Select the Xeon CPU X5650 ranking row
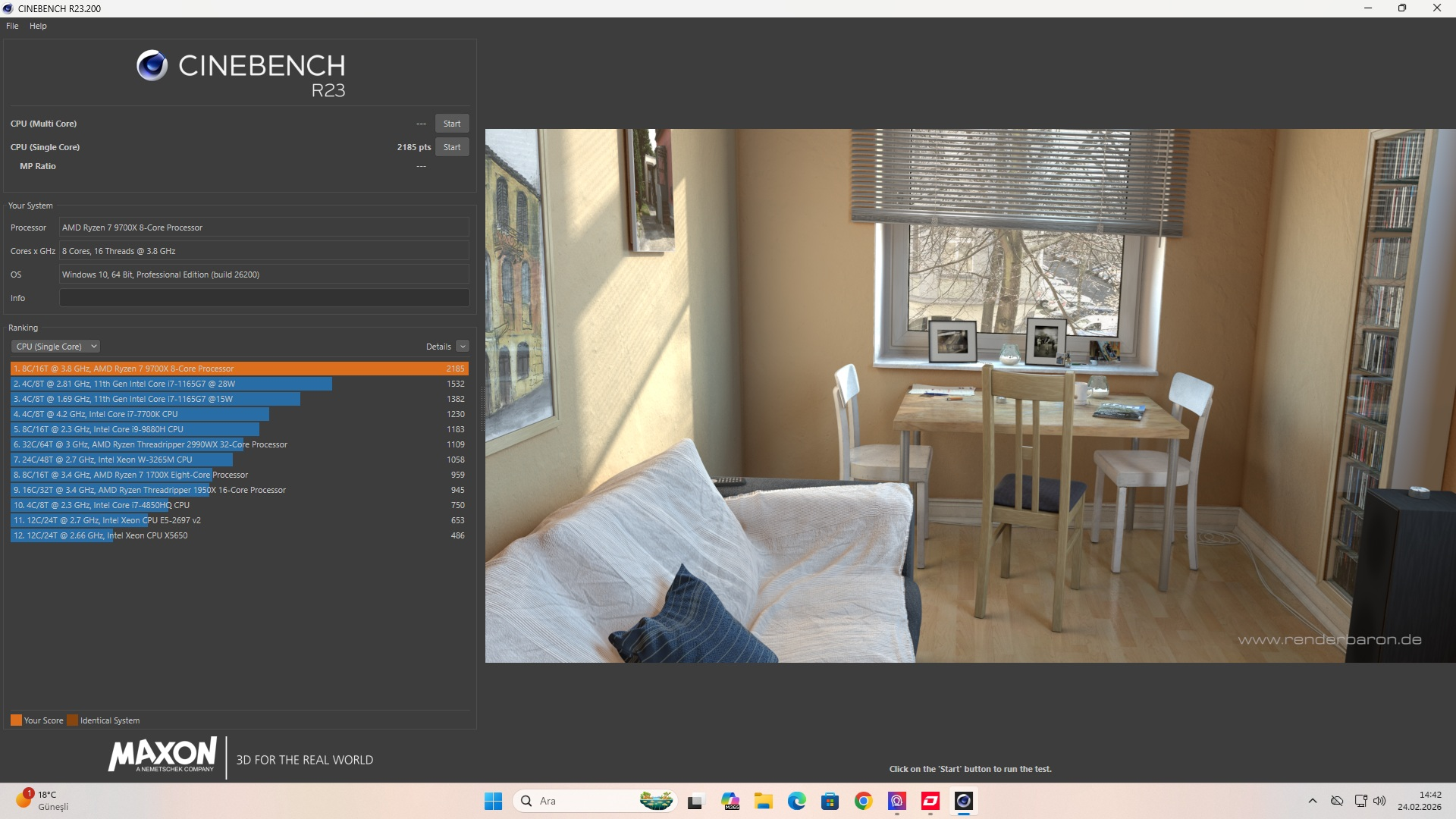1456x819 pixels. (x=240, y=535)
